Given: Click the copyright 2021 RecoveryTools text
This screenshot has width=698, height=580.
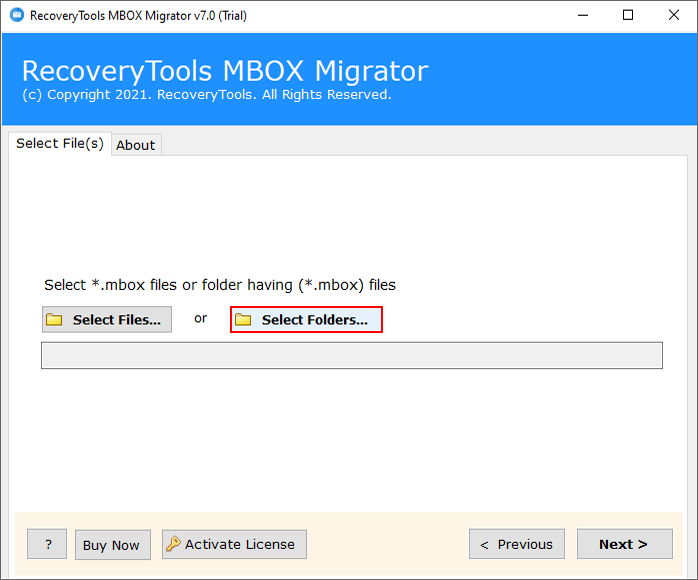Looking at the screenshot, I should [x=207, y=95].
